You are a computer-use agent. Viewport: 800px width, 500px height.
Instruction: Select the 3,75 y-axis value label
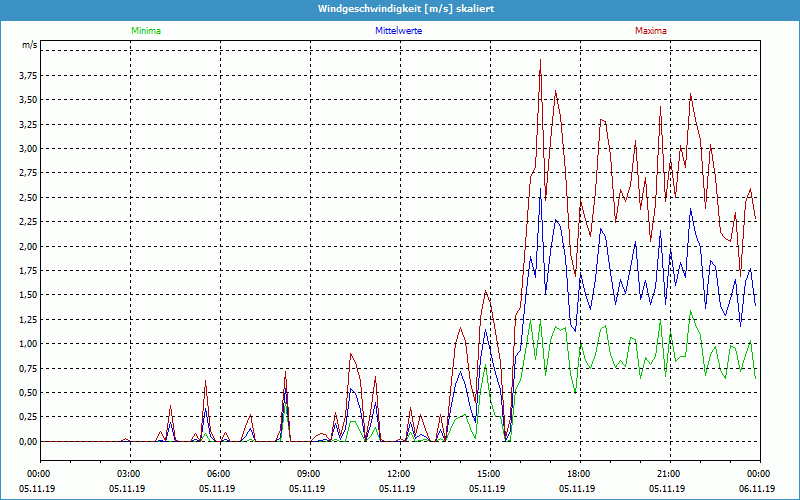coord(27,75)
